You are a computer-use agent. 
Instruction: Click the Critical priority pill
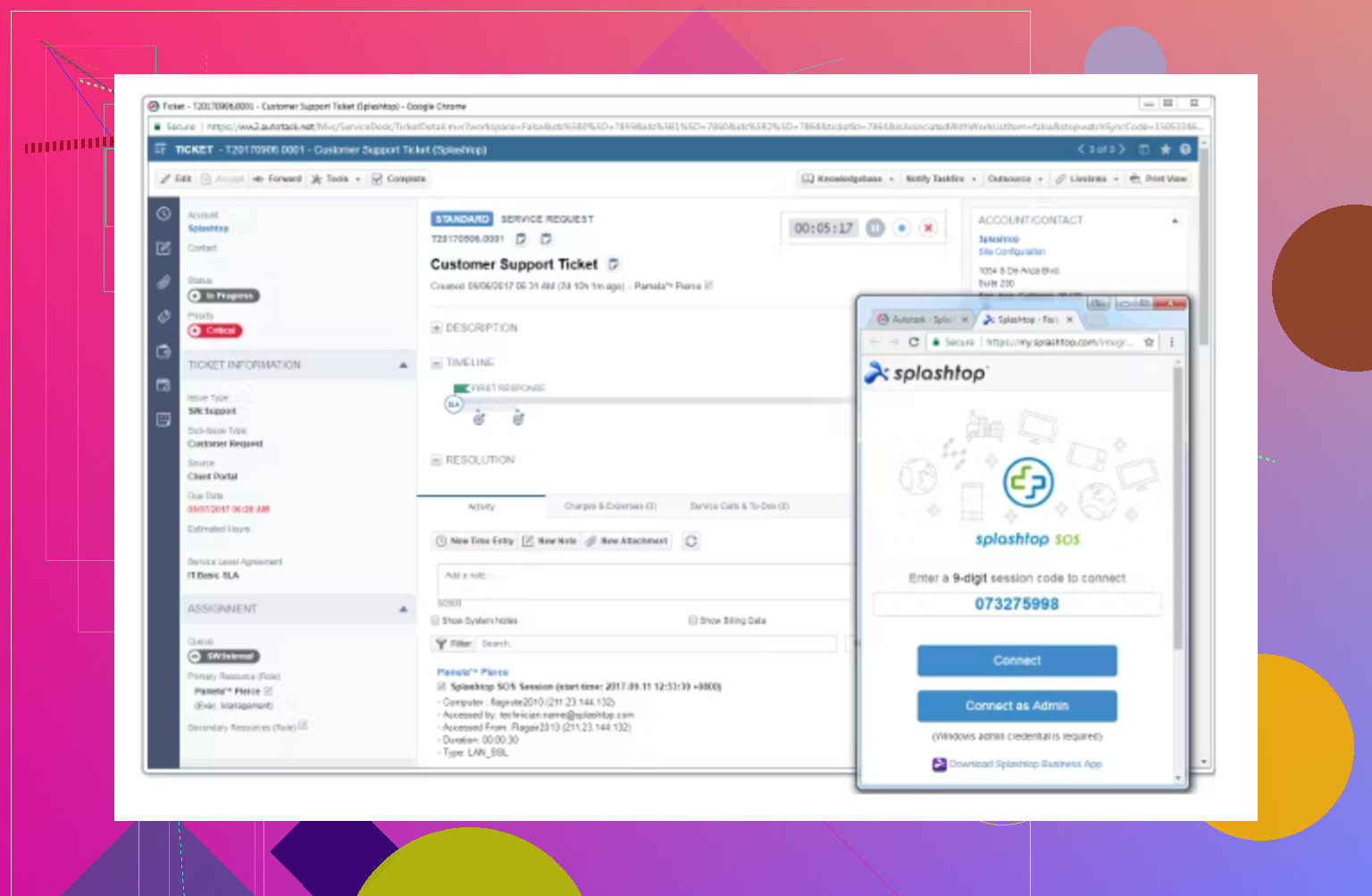click(x=215, y=331)
